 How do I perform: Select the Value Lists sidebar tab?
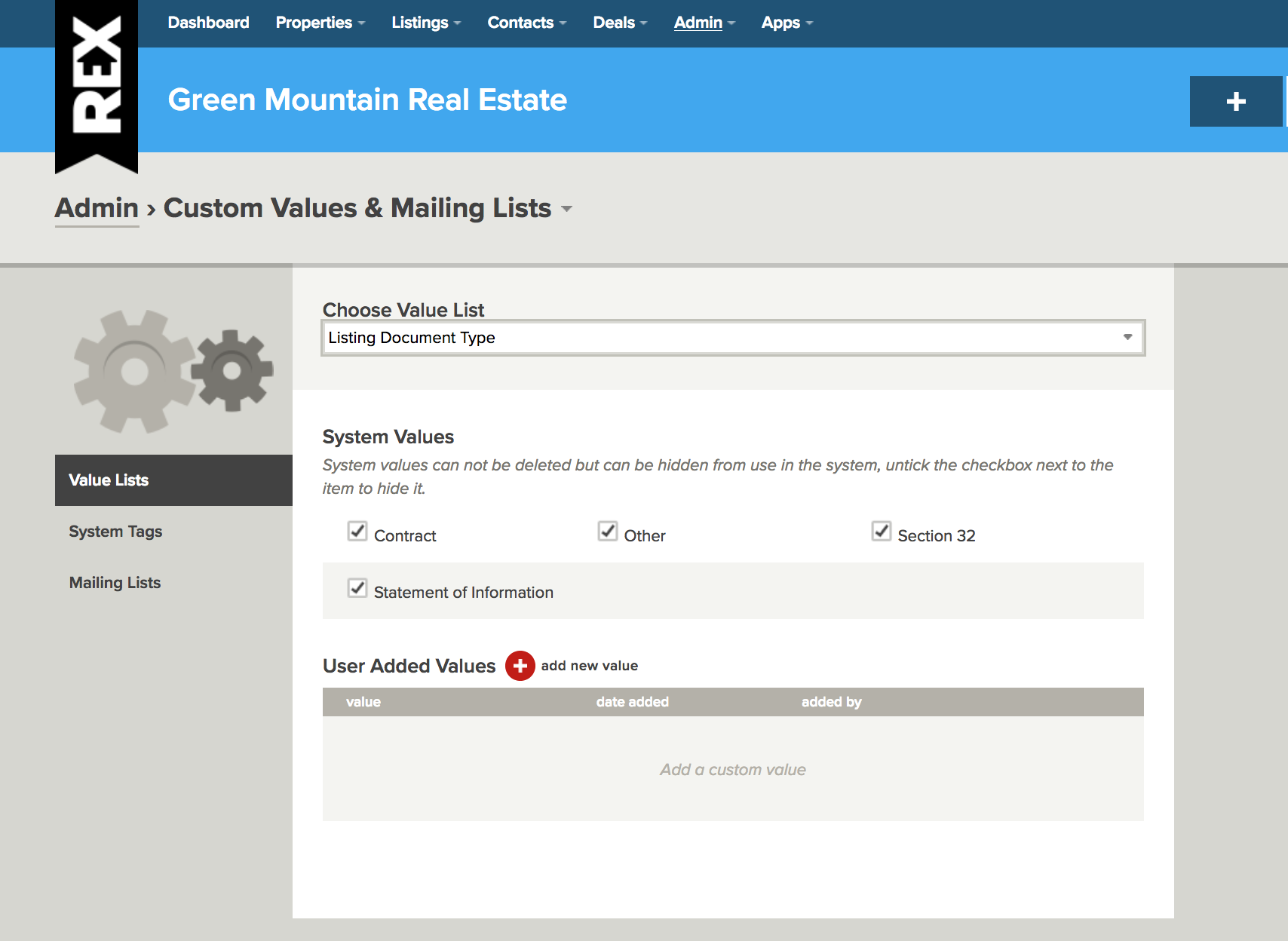point(173,480)
